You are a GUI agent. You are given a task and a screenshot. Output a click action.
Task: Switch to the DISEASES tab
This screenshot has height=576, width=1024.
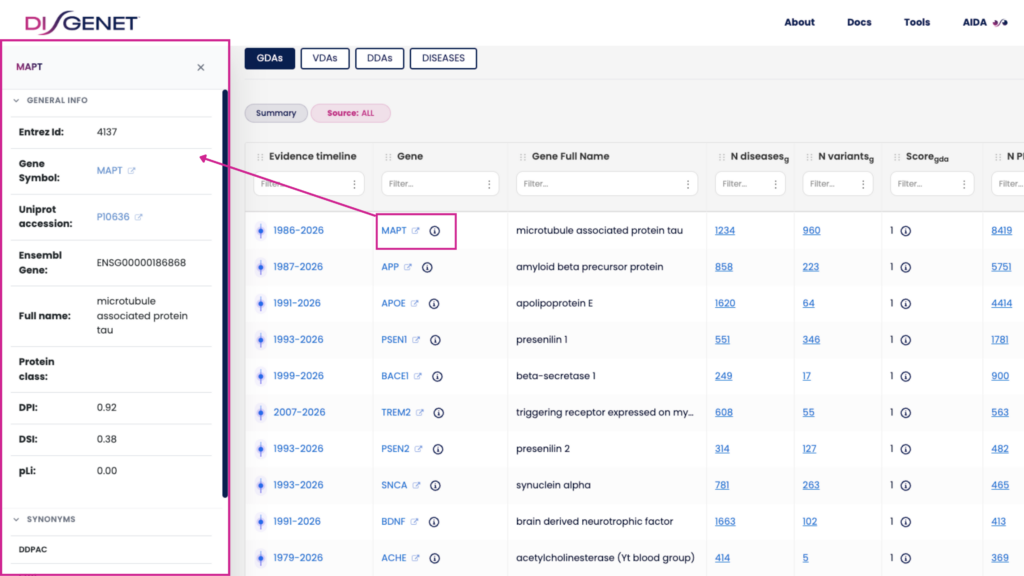[x=443, y=58]
